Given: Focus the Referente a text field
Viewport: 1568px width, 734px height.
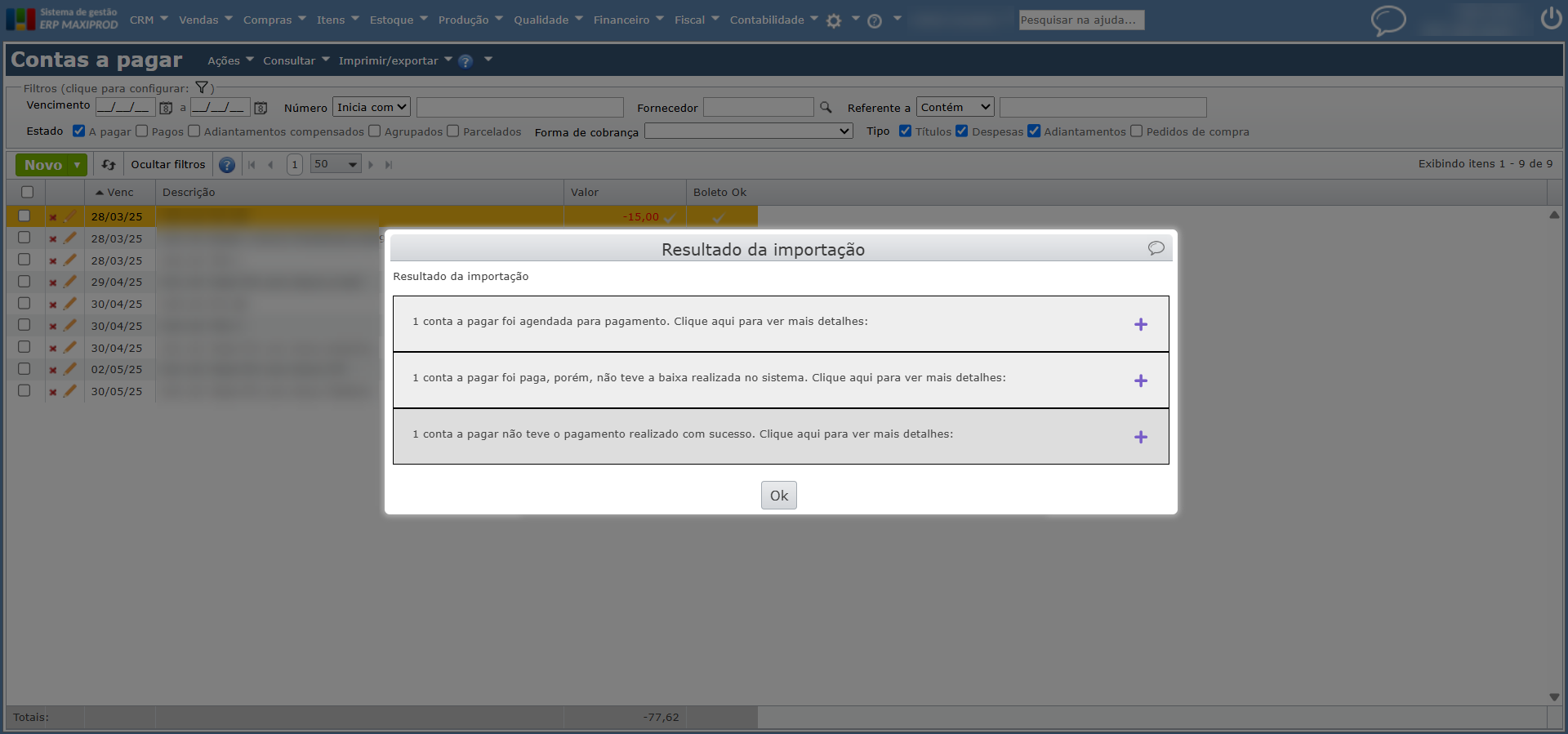Looking at the screenshot, I should point(1103,107).
